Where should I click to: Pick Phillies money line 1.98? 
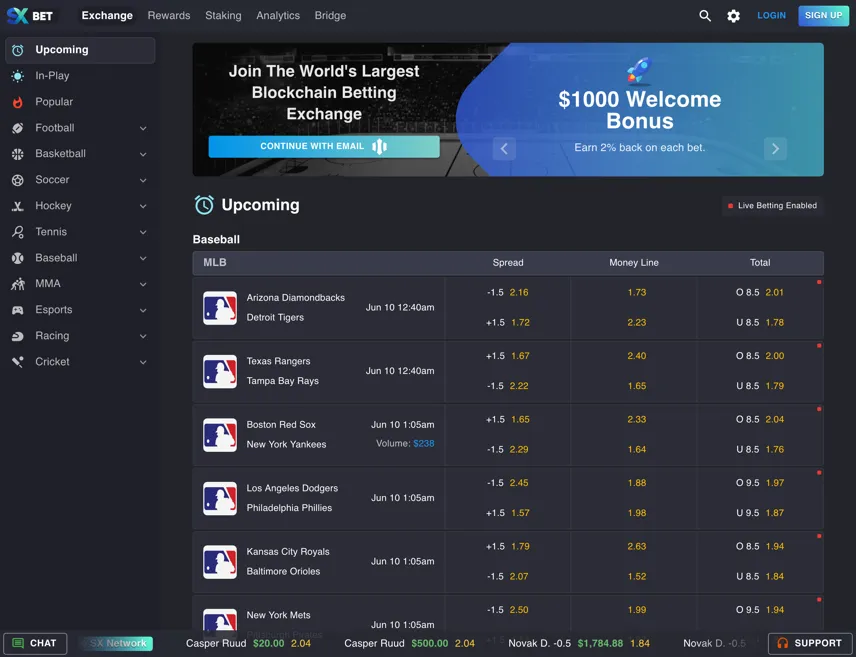[x=637, y=513]
